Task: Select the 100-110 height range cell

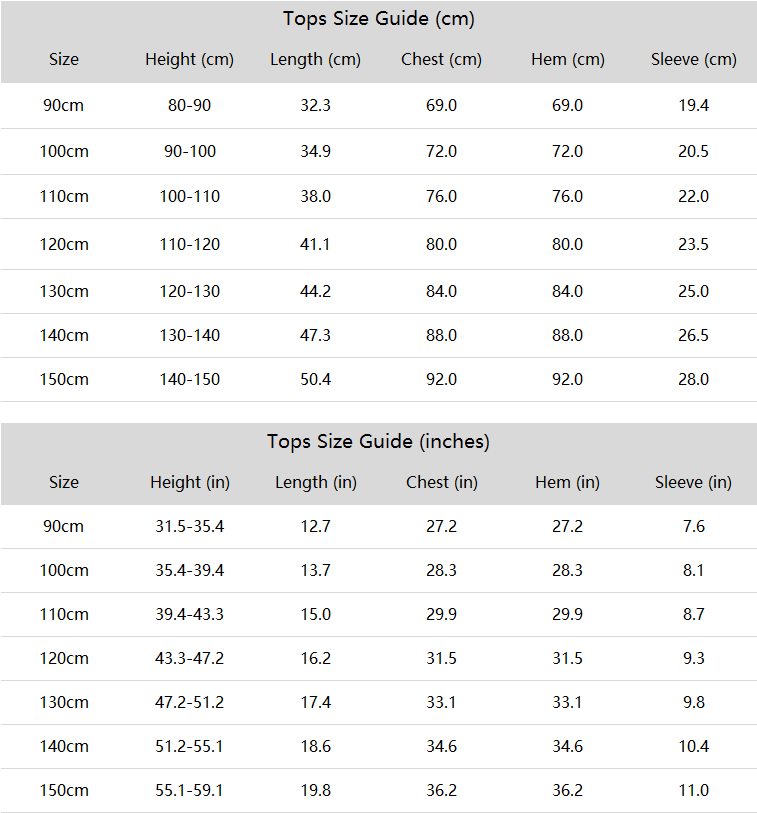Action: pos(190,197)
